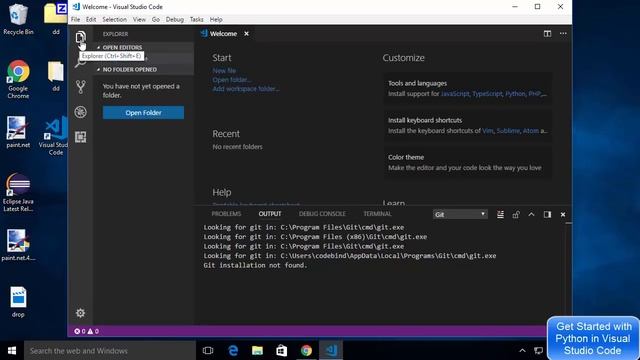Open the Color theme option
The height and width of the screenshot is (360, 640).
pyautogui.click(x=468, y=162)
